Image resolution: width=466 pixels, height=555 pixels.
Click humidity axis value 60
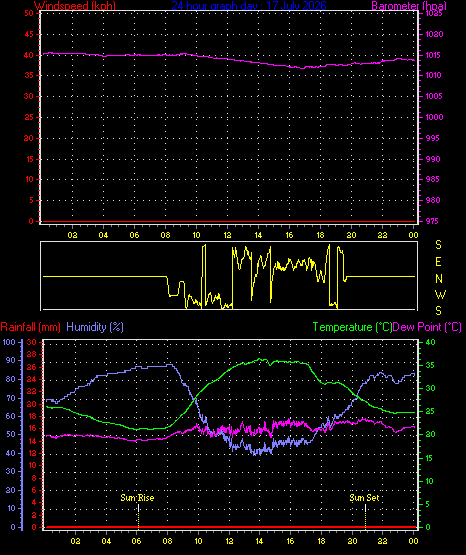11,416
